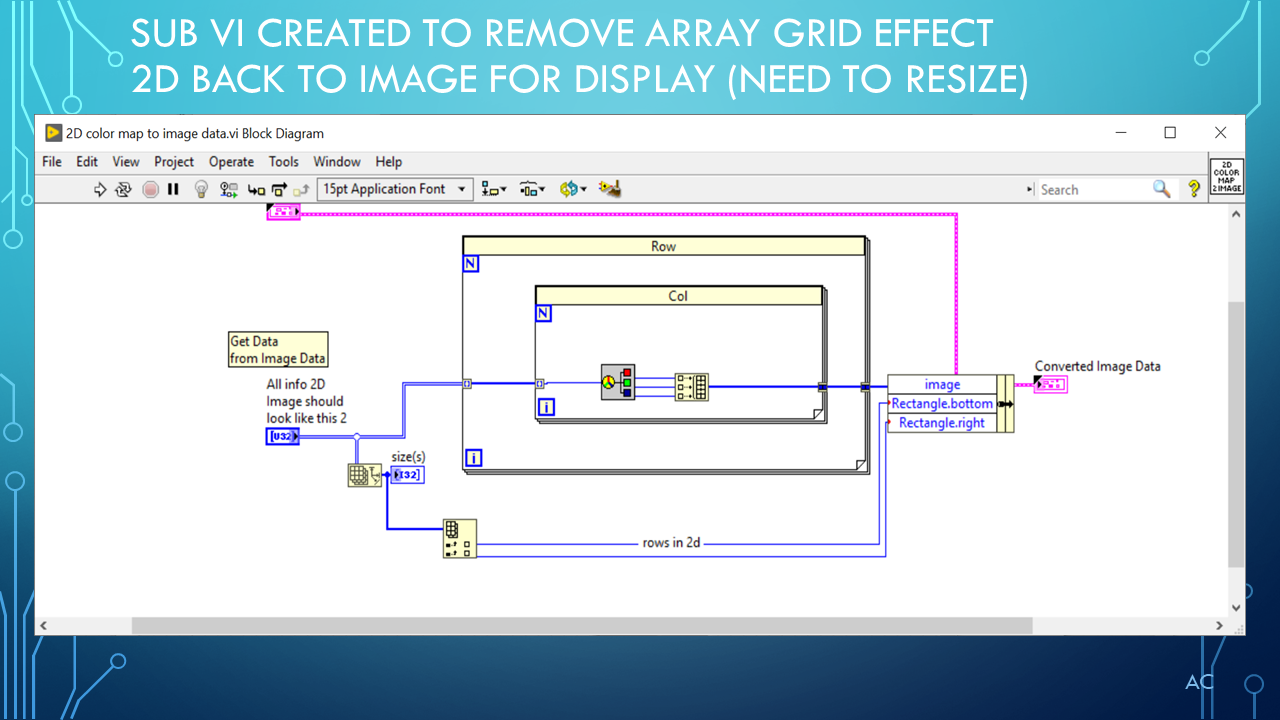Viewport: 1280px width, 720px height.
Task: Click Run Continuously button
Action: tap(124, 189)
